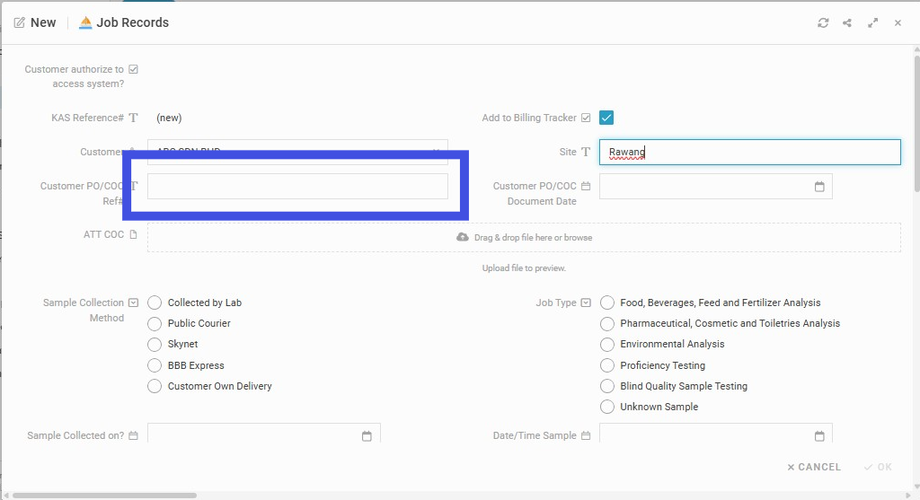Click the Job Records title

[x=132, y=23]
